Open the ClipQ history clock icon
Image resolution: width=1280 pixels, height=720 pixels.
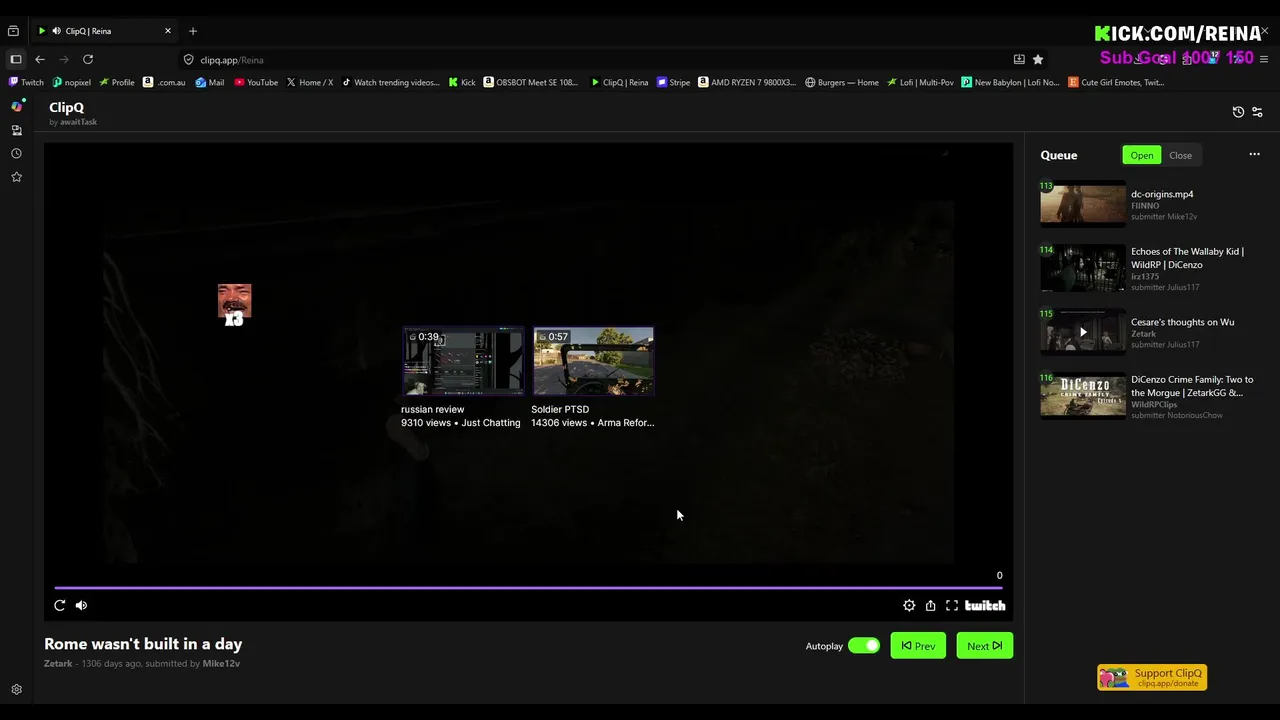pyautogui.click(x=1238, y=112)
